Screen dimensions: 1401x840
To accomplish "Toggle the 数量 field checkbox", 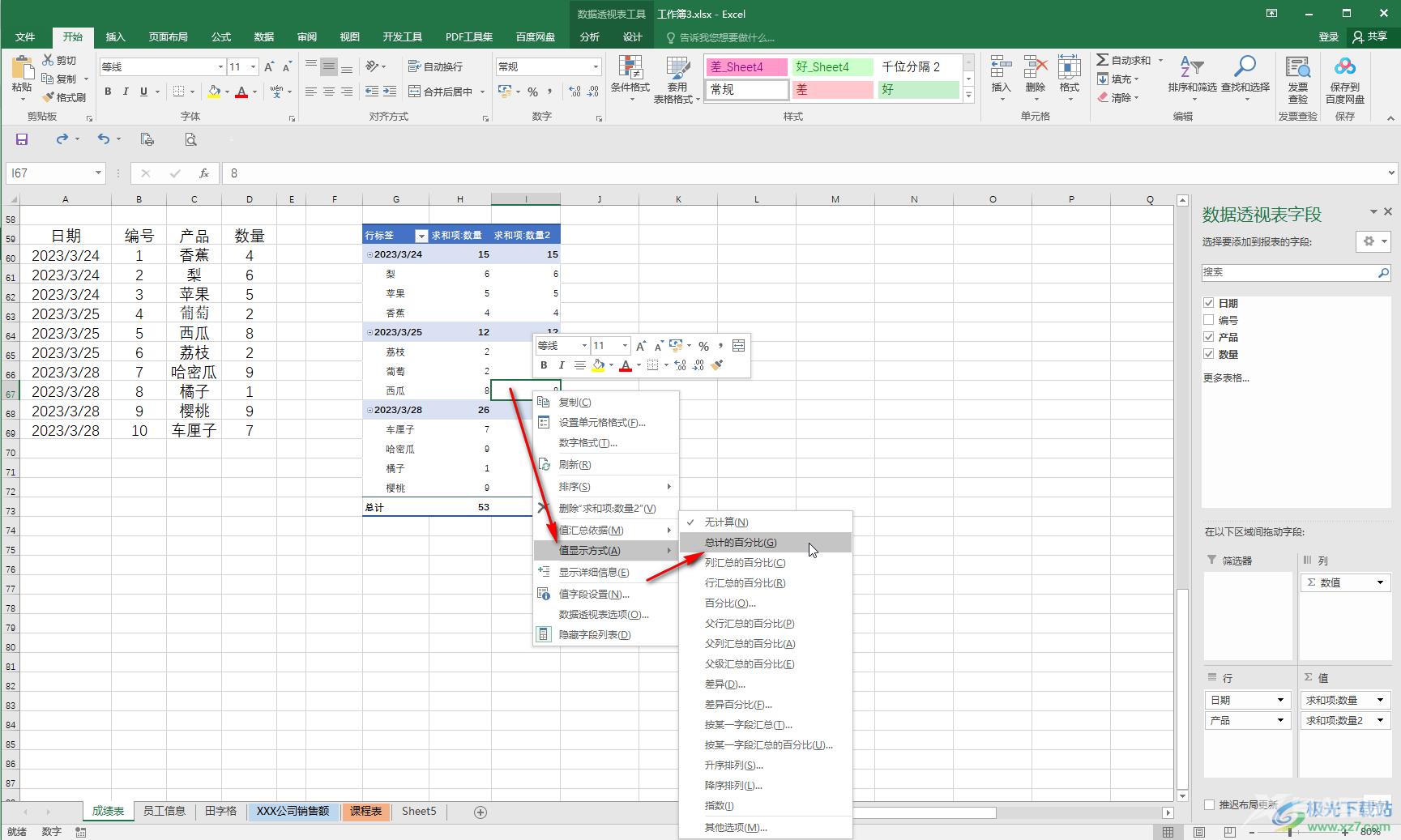I will (x=1209, y=354).
